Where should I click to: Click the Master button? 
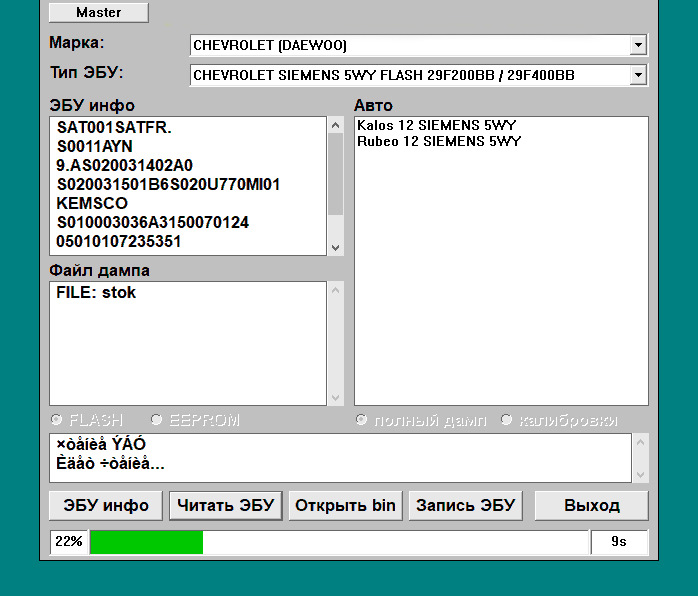tap(98, 12)
